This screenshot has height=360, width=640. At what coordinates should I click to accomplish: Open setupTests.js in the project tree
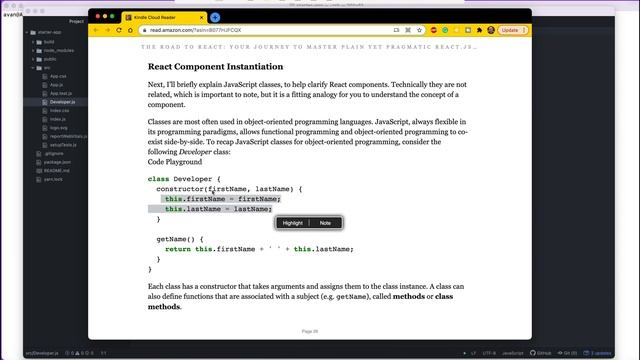63,145
